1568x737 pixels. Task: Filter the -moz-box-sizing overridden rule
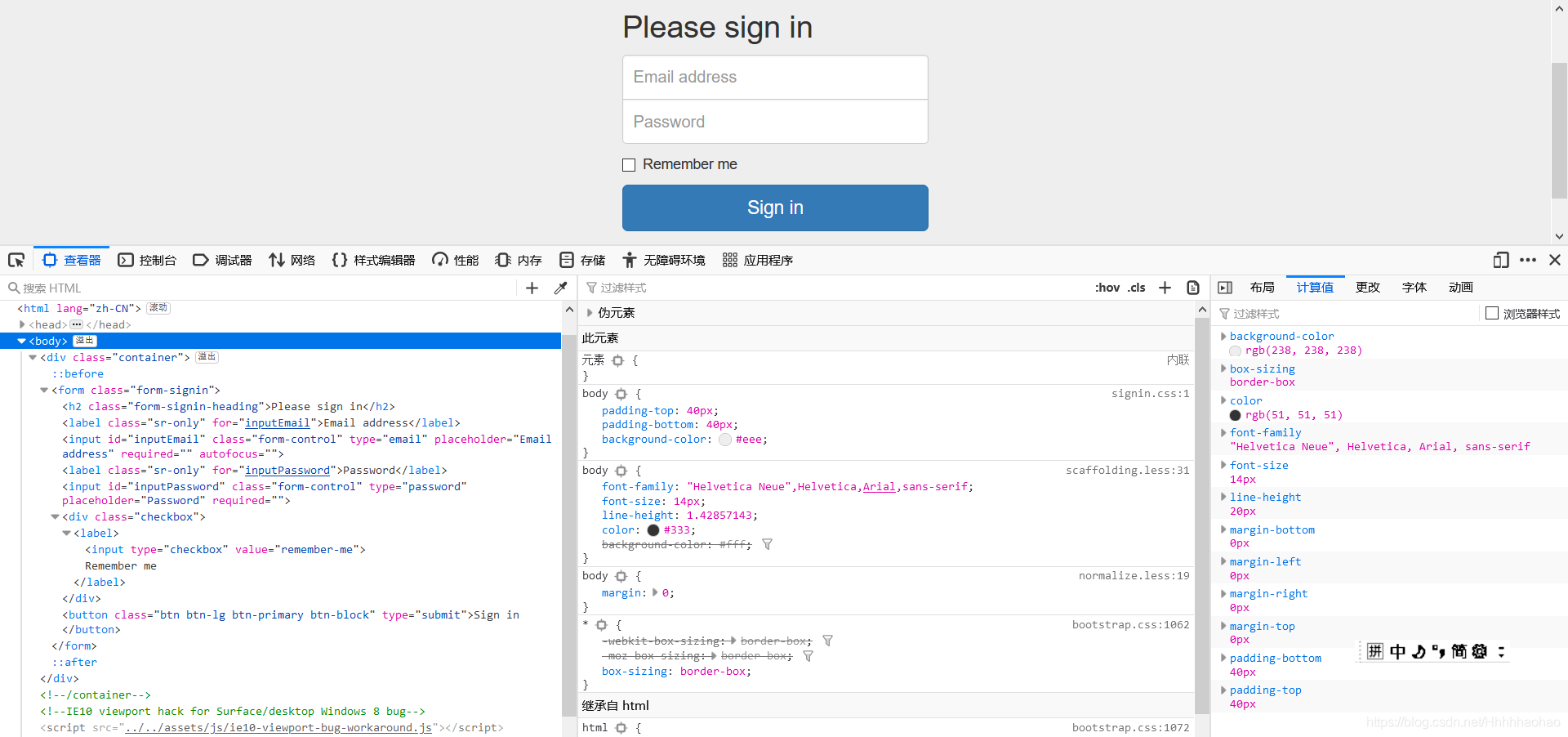coord(808,656)
